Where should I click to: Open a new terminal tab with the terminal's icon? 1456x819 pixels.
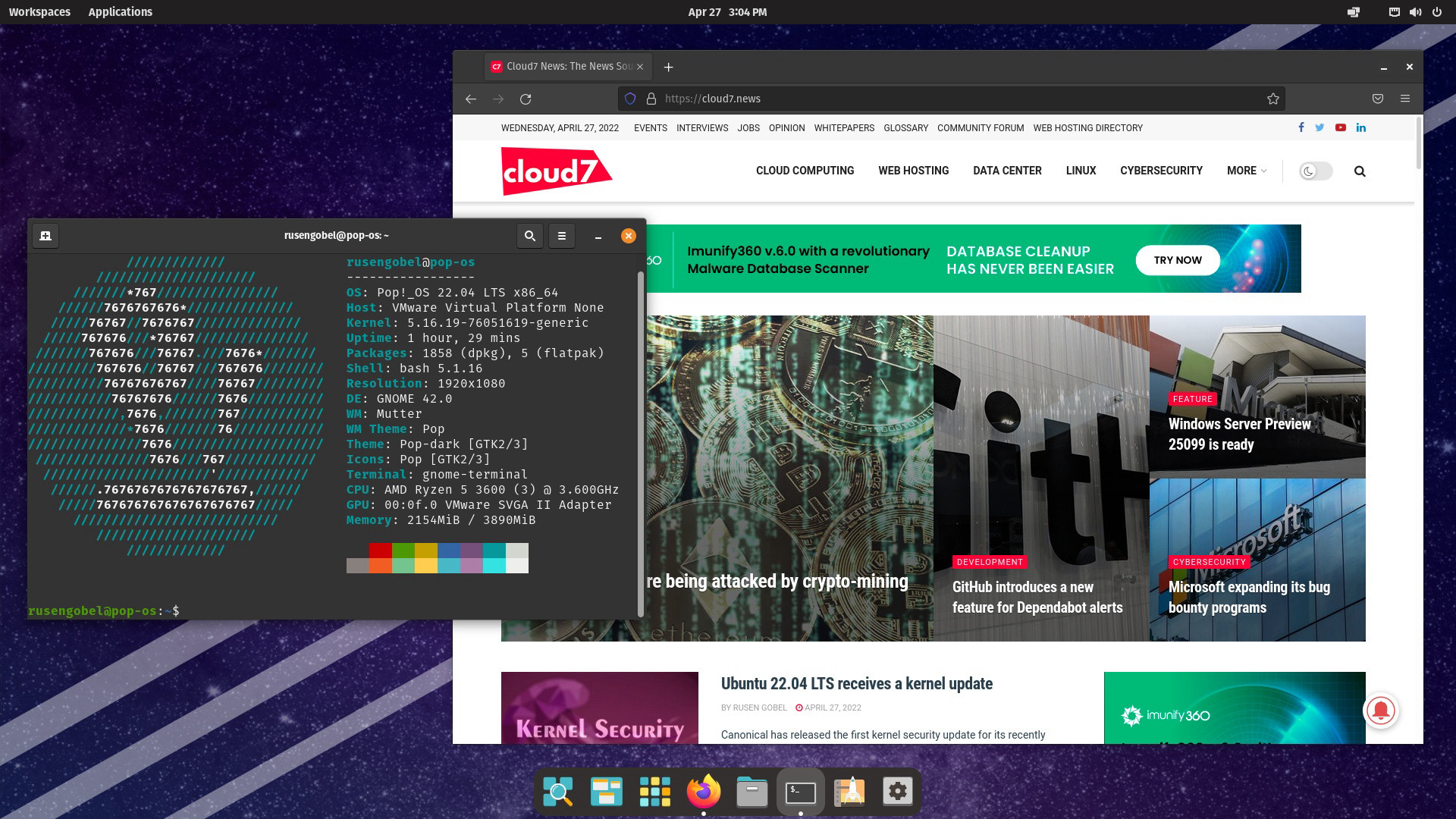click(x=45, y=236)
